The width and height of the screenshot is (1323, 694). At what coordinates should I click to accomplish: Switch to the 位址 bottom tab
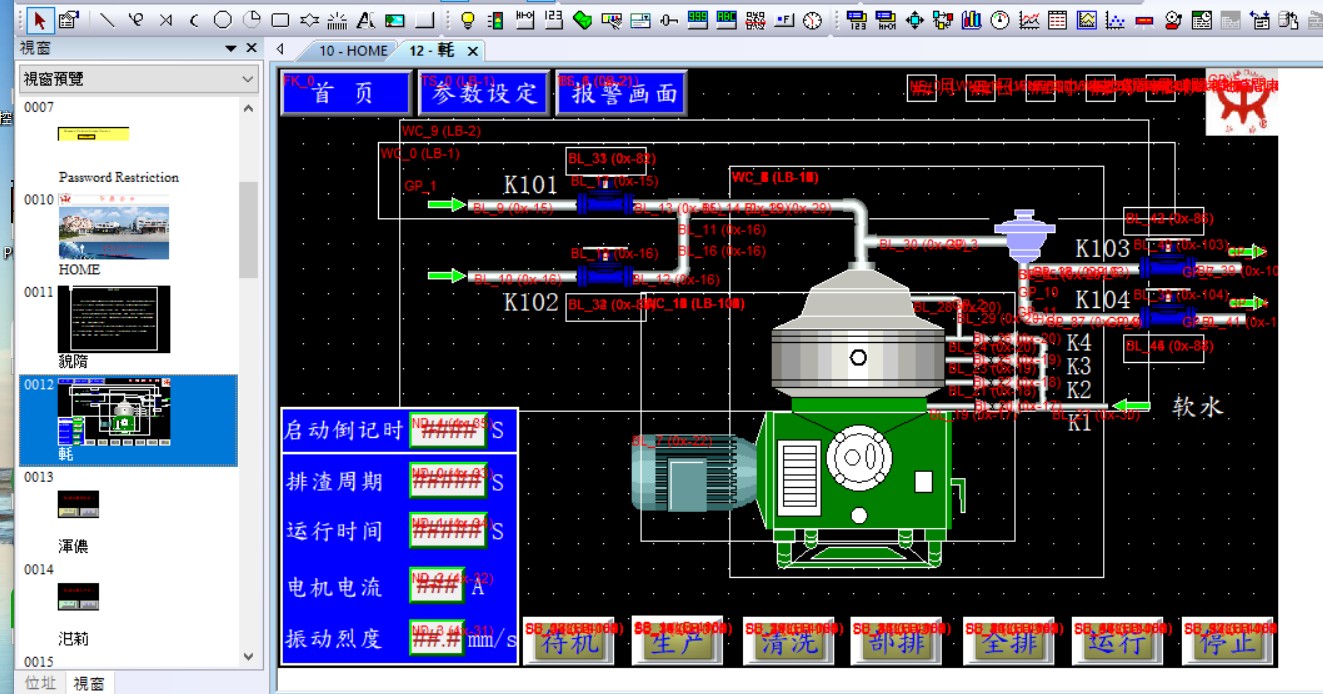coord(40,683)
